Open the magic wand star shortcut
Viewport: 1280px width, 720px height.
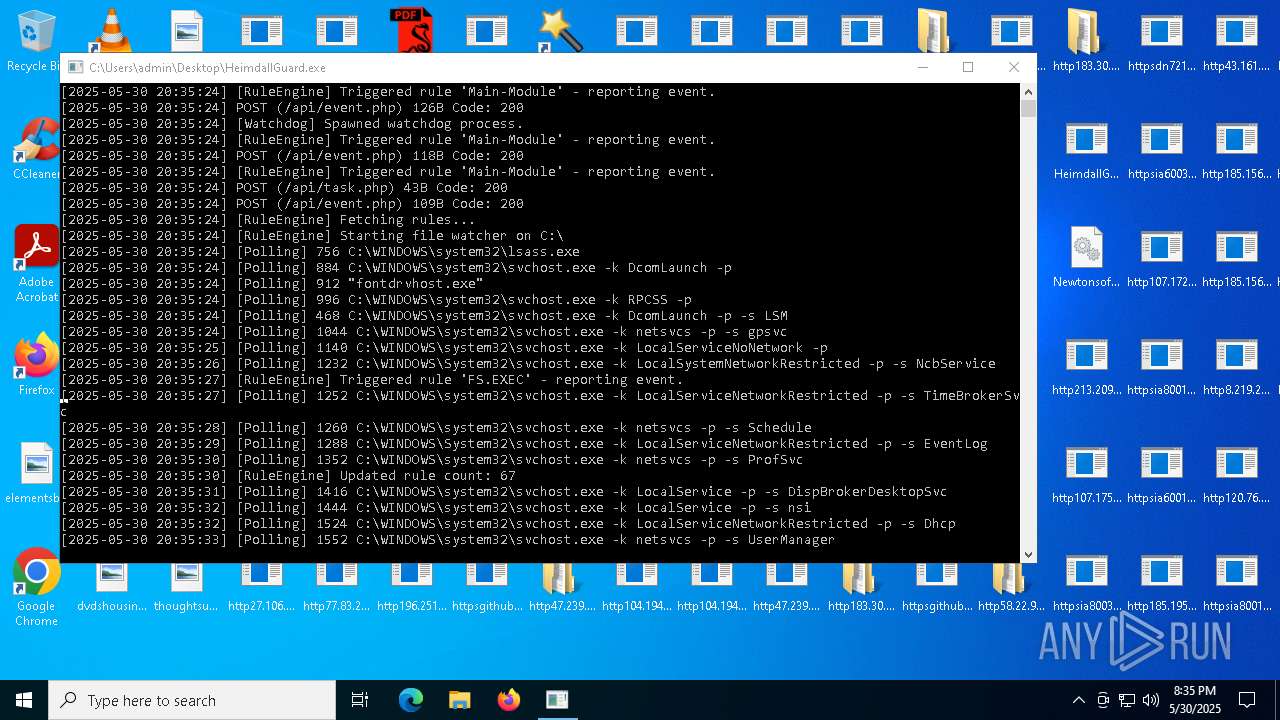coord(561,30)
